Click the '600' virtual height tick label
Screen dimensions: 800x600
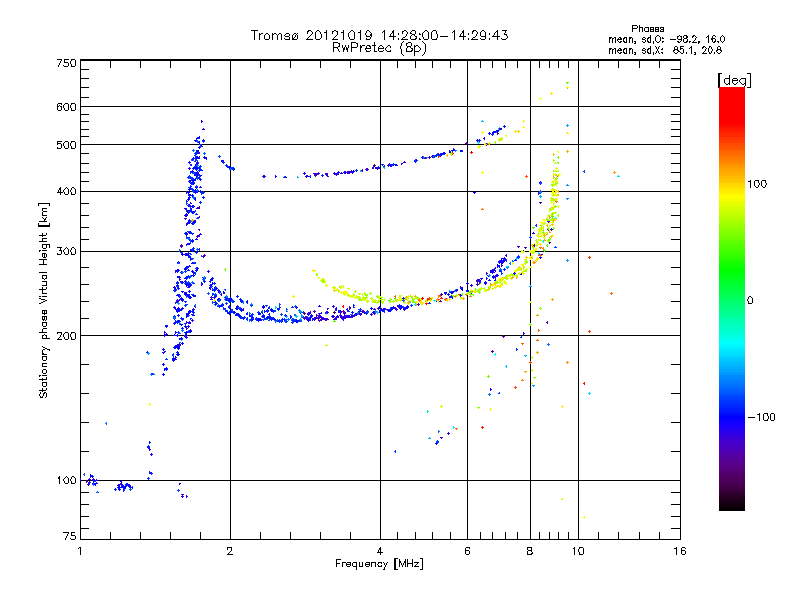tap(66, 107)
